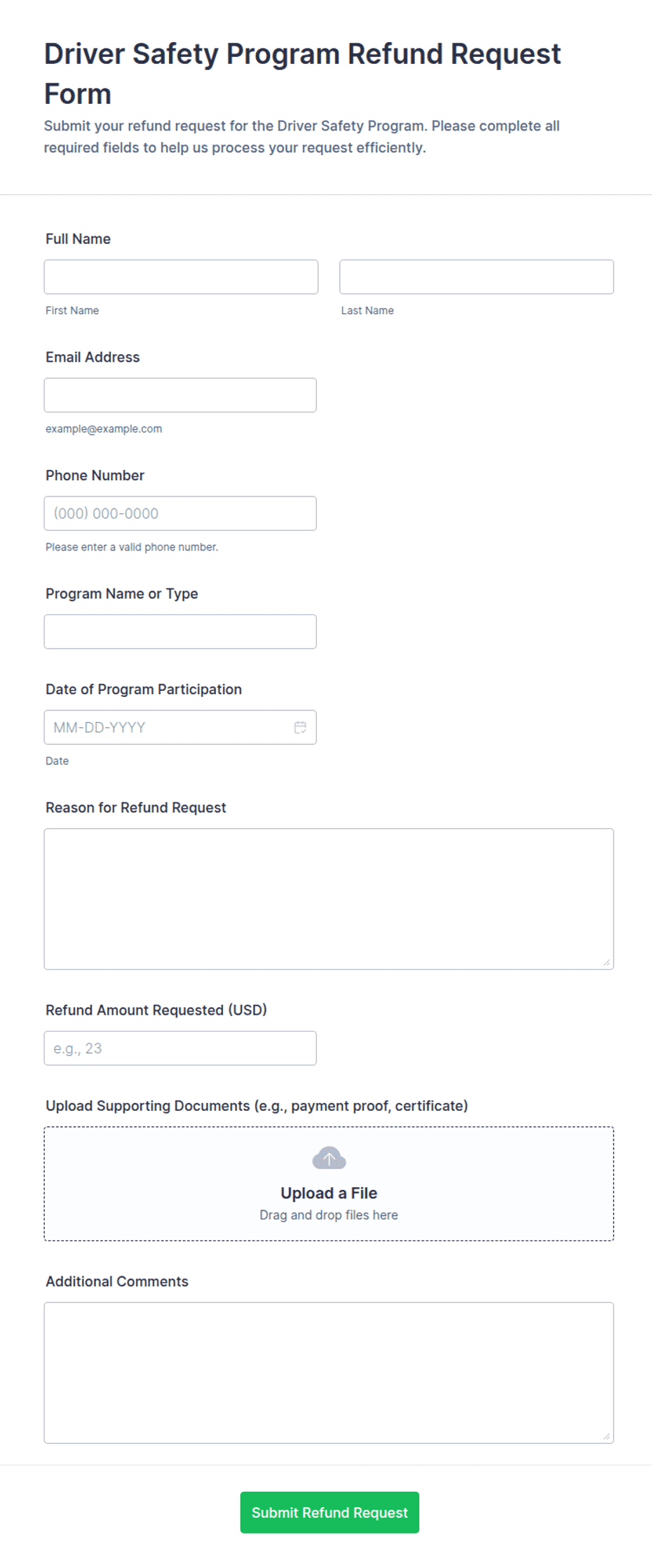Click the Program Name or Type field
This screenshot has width=652, height=1568.
(180, 632)
